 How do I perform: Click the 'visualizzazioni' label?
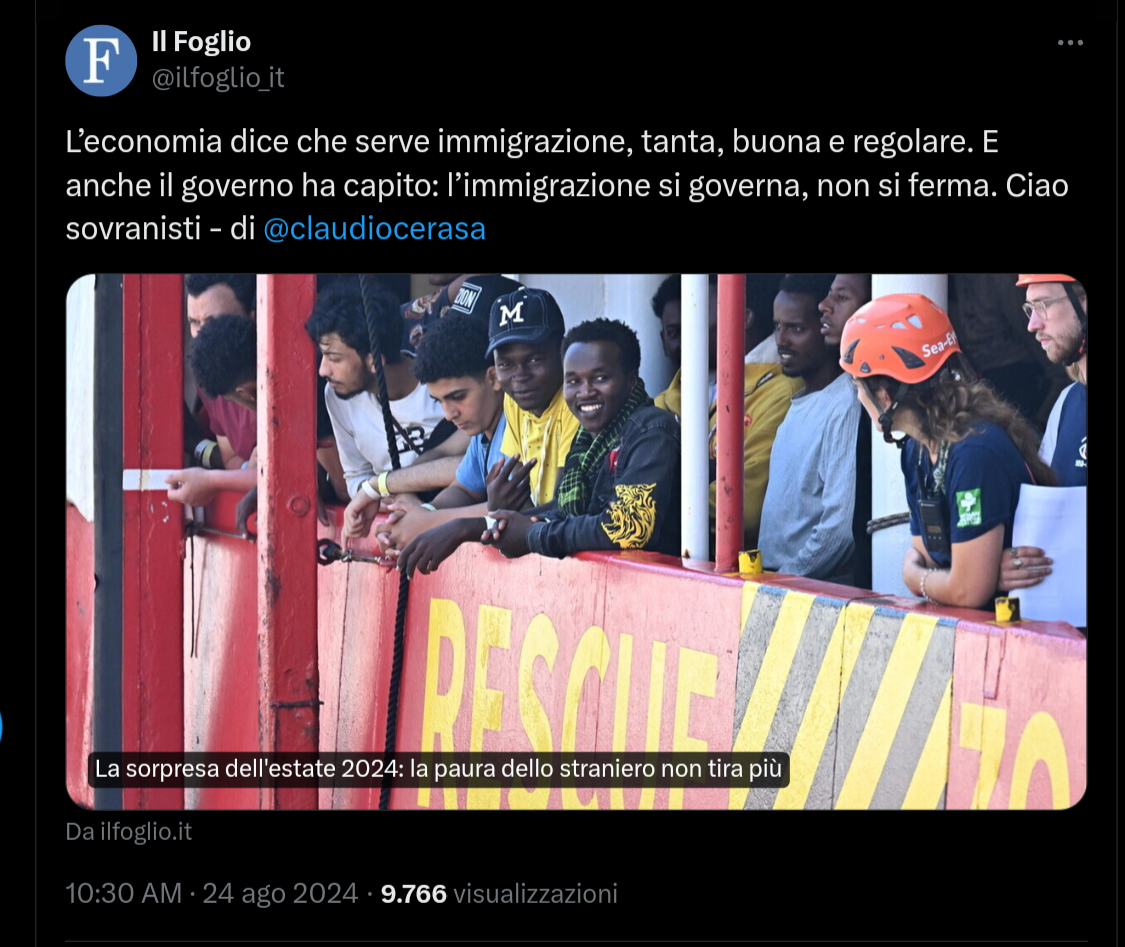pos(535,894)
